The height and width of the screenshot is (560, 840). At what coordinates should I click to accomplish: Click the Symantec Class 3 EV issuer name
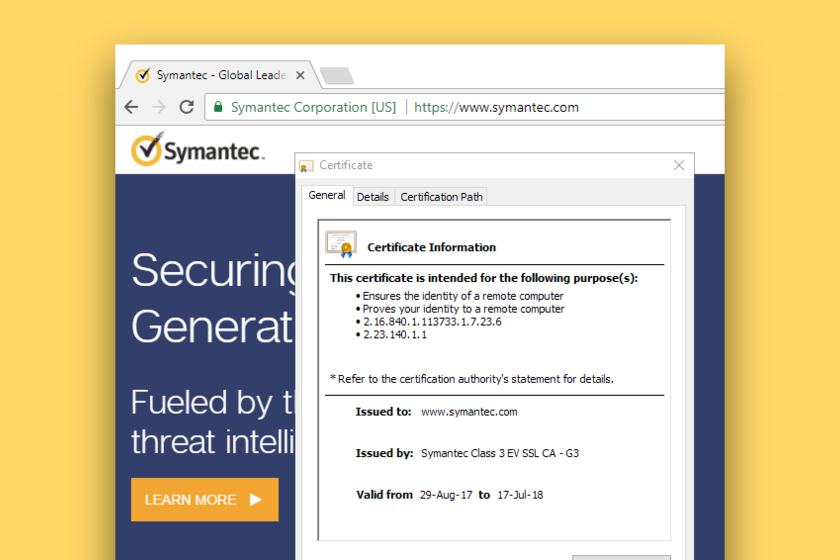[x=500, y=453]
